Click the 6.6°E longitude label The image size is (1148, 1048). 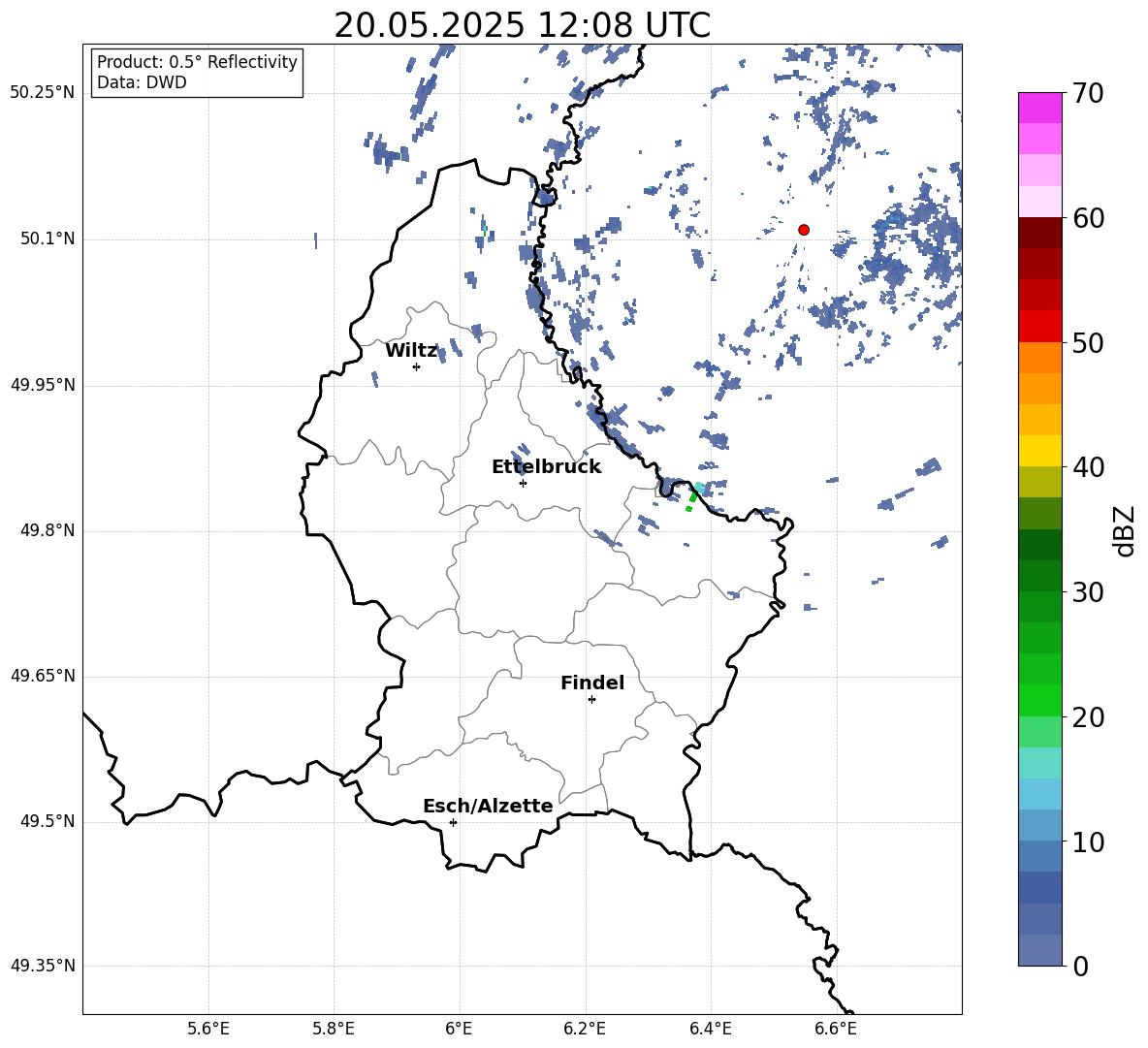836,1029
